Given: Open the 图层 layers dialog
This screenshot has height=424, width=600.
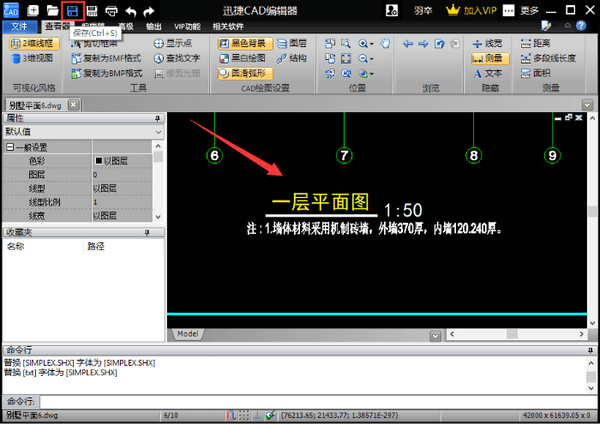Looking at the screenshot, I should click(x=292, y=43).
